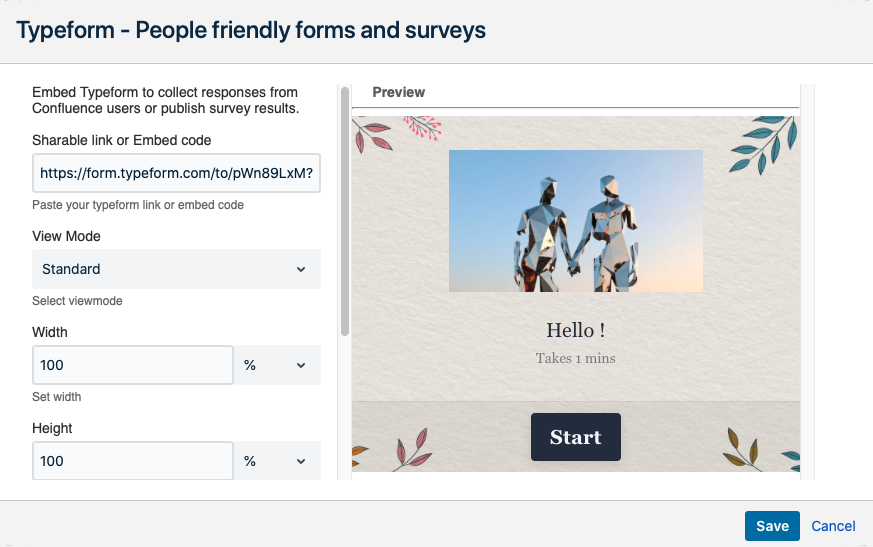Image resolution: width=873 pixels, height=547 pixels.
Task: Cancel the Typeform dialog
Action: 833,526
